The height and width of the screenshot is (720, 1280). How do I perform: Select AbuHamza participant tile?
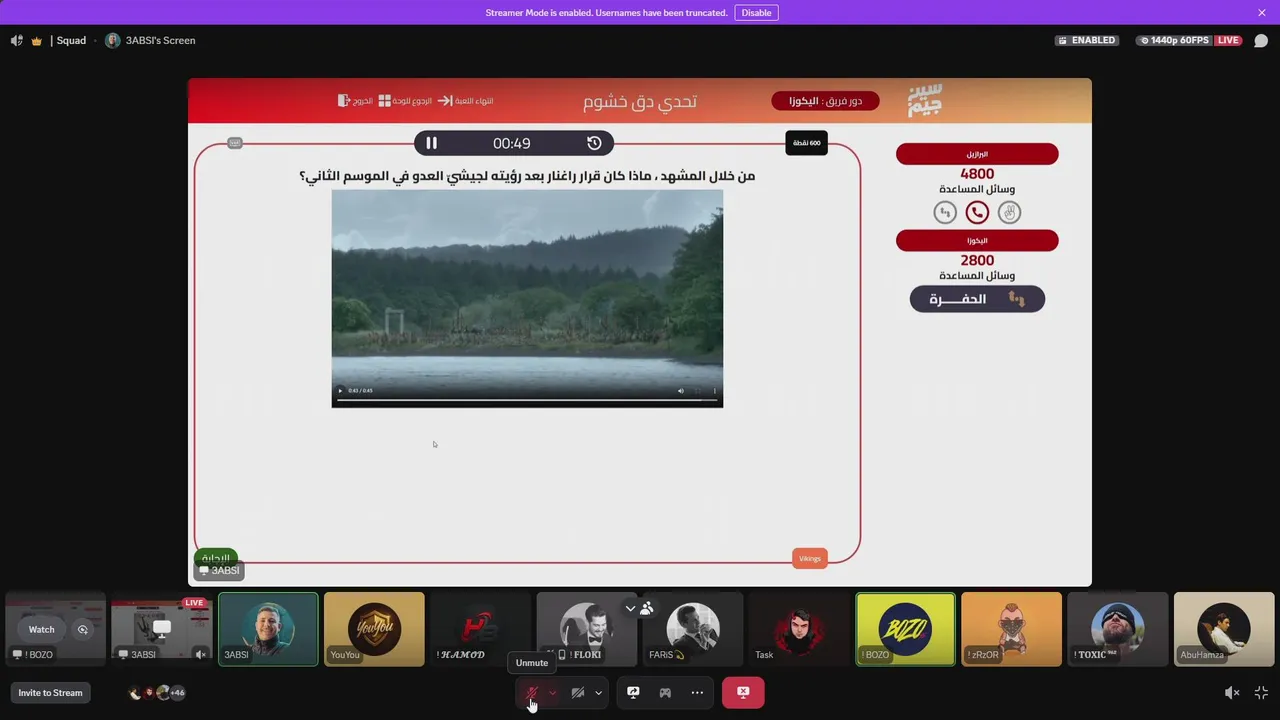(x=1223, y=629)
